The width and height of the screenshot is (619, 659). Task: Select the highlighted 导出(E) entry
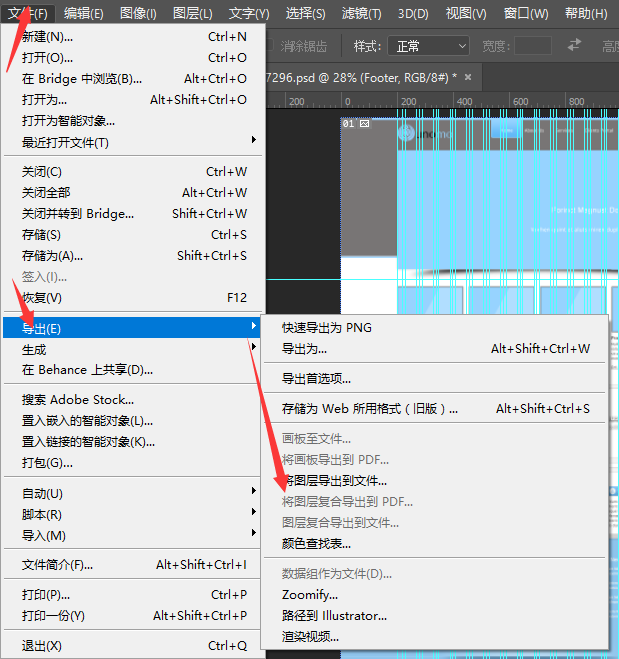132,328
